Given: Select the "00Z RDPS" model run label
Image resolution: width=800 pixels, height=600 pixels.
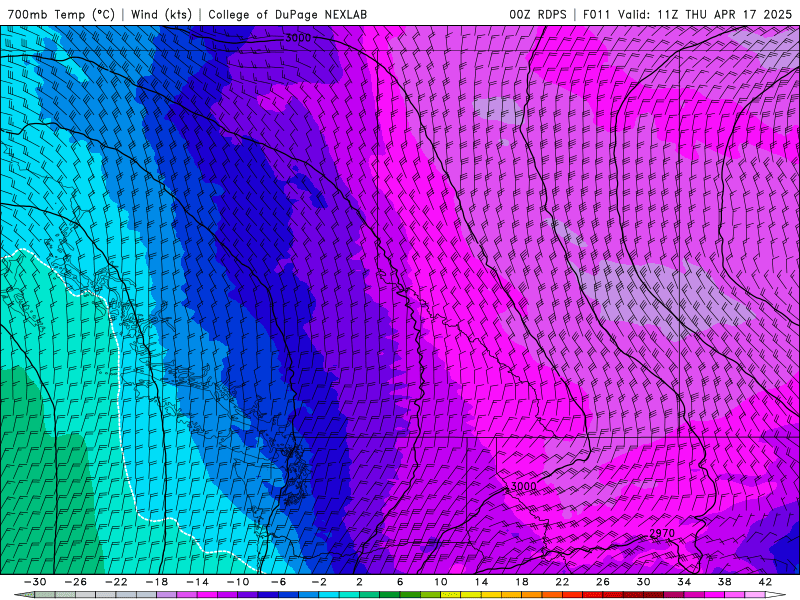Looking at the screenshot, I should [538, 14].
